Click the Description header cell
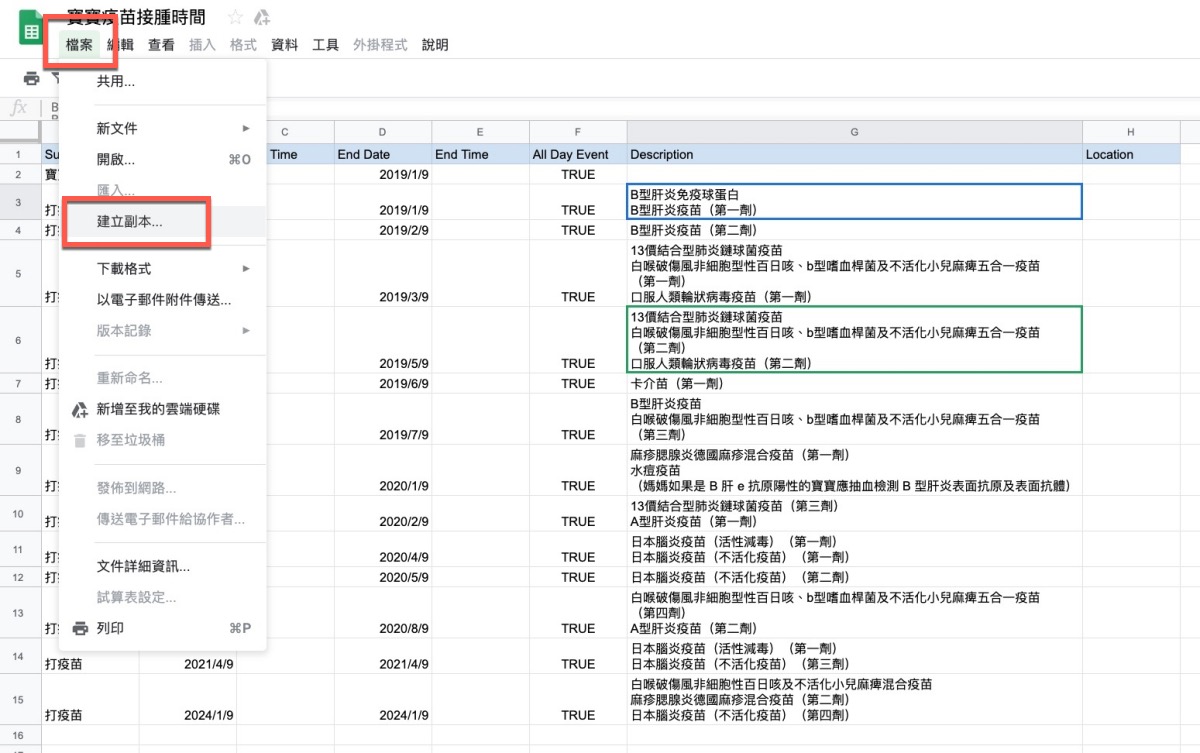1200x753 pixels. tap(854, 155)
